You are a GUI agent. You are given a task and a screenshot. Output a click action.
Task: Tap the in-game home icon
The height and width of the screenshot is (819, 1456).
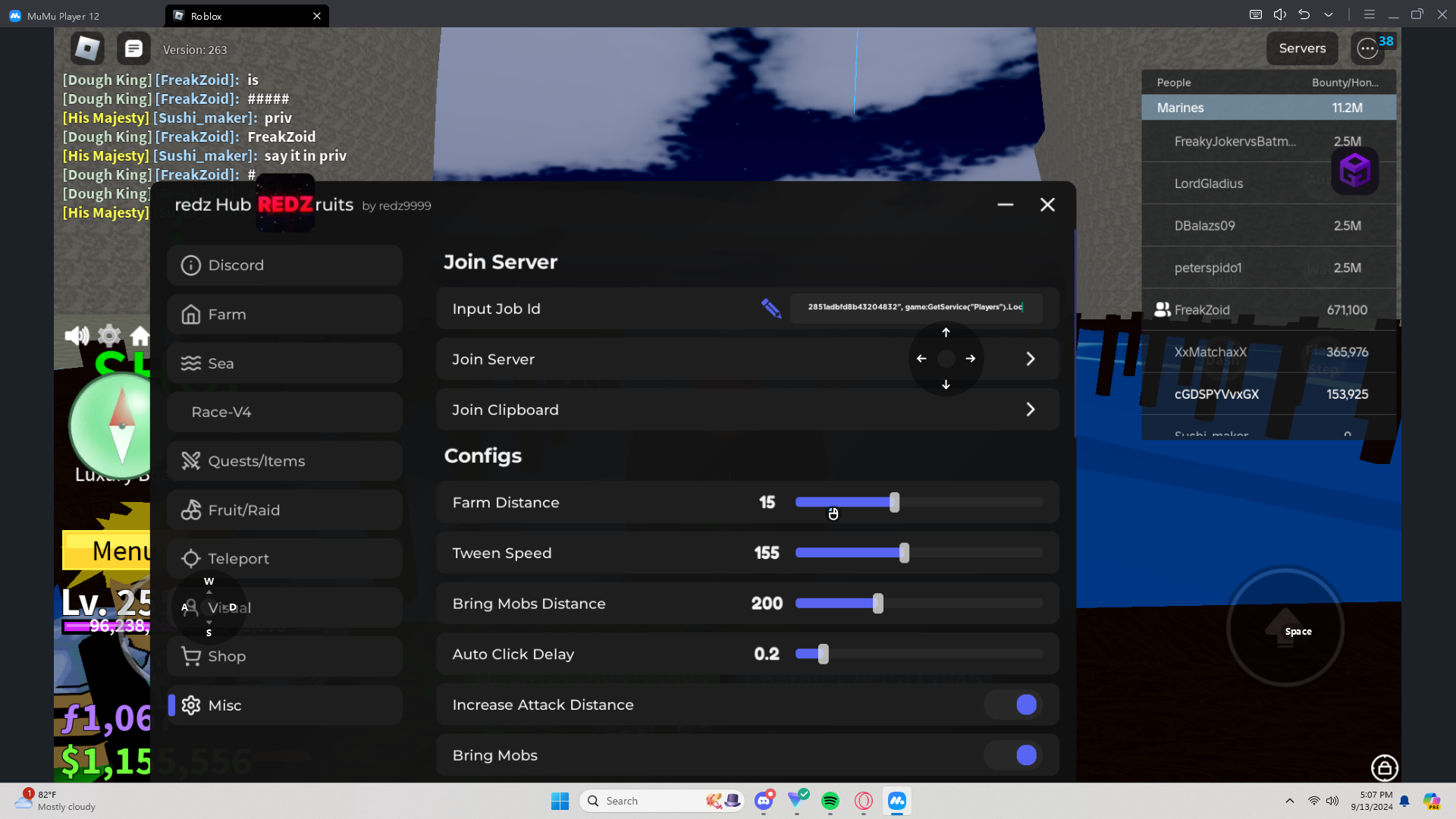(x=140, y=335)
